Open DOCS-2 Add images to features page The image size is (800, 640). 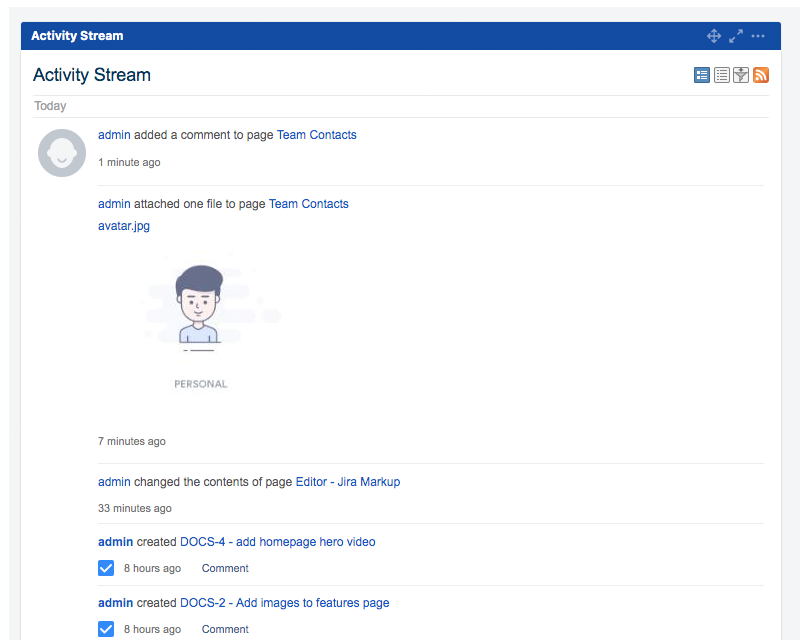[x=285, y=603]
